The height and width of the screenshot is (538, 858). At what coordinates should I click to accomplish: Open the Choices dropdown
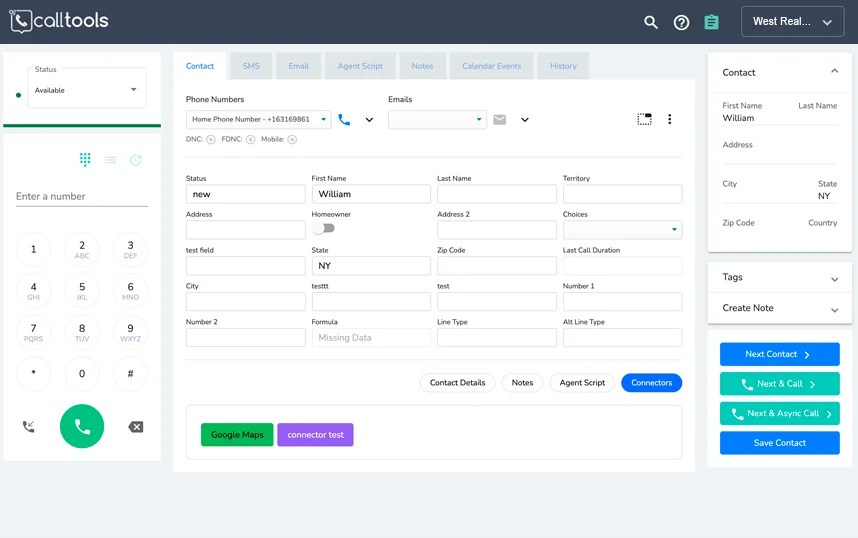(x=622, y=230)
